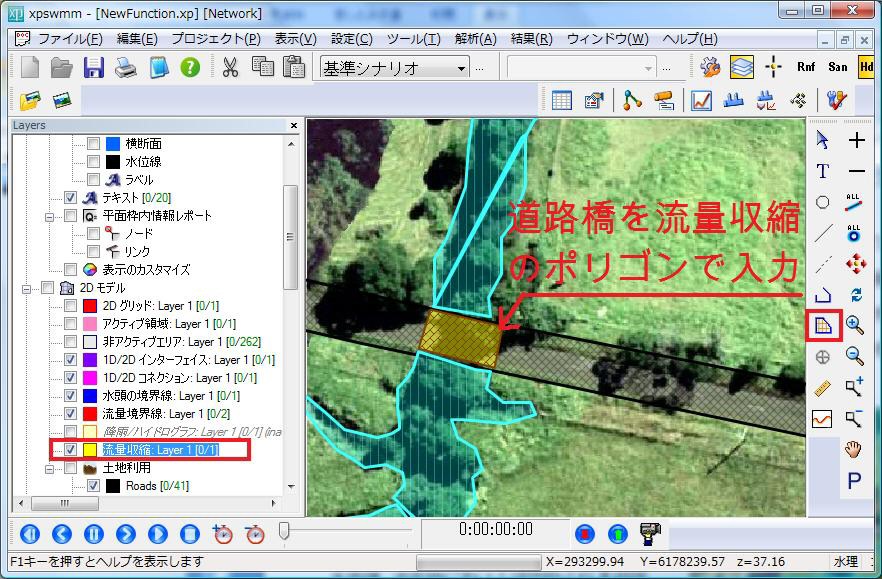Open the 基準シナリオ scenario dropdown
The width and height of the screenshot is (882, 579).
[x=461, y=69]
